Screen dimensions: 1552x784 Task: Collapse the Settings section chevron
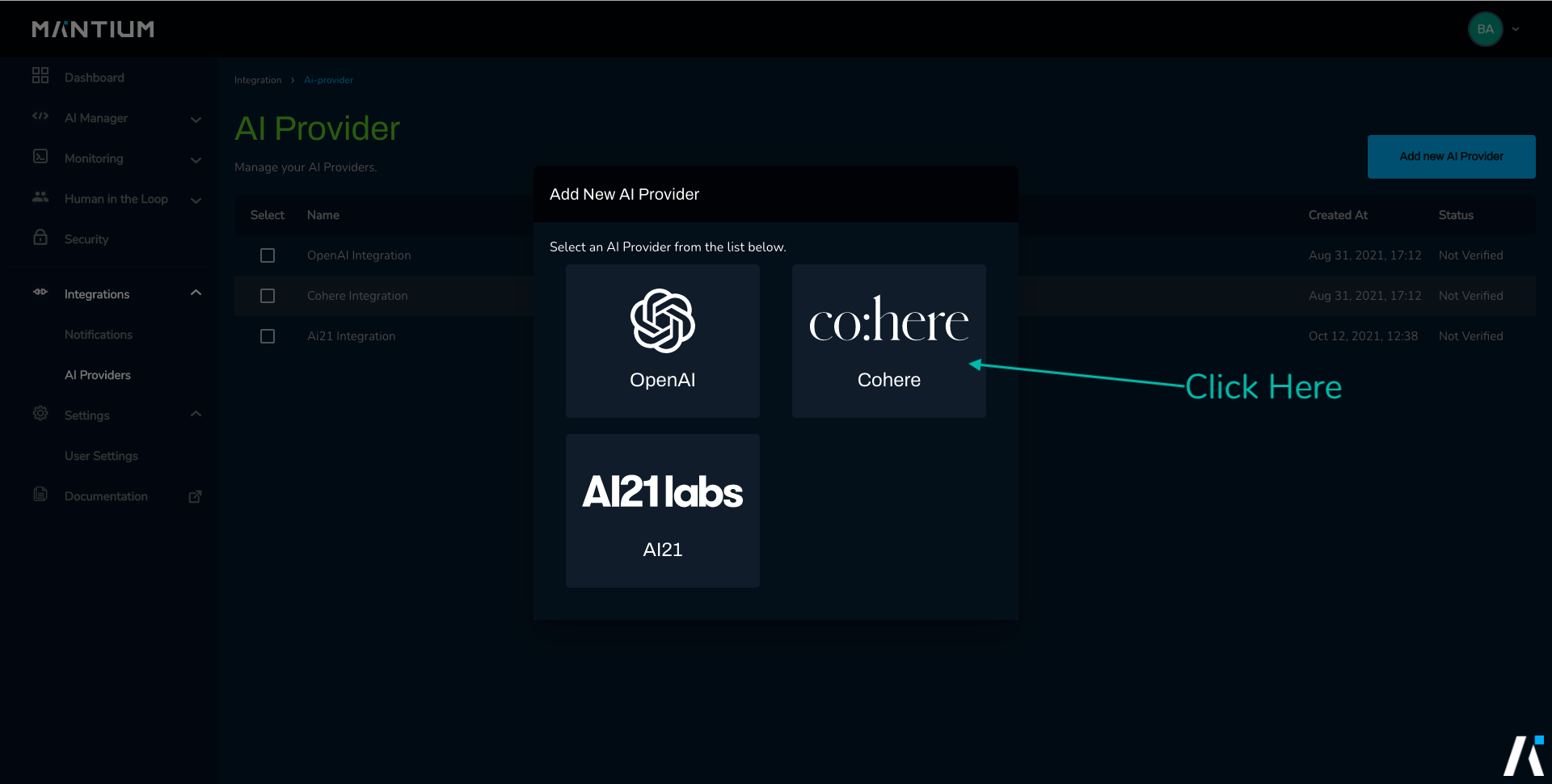tap(196, 414)
